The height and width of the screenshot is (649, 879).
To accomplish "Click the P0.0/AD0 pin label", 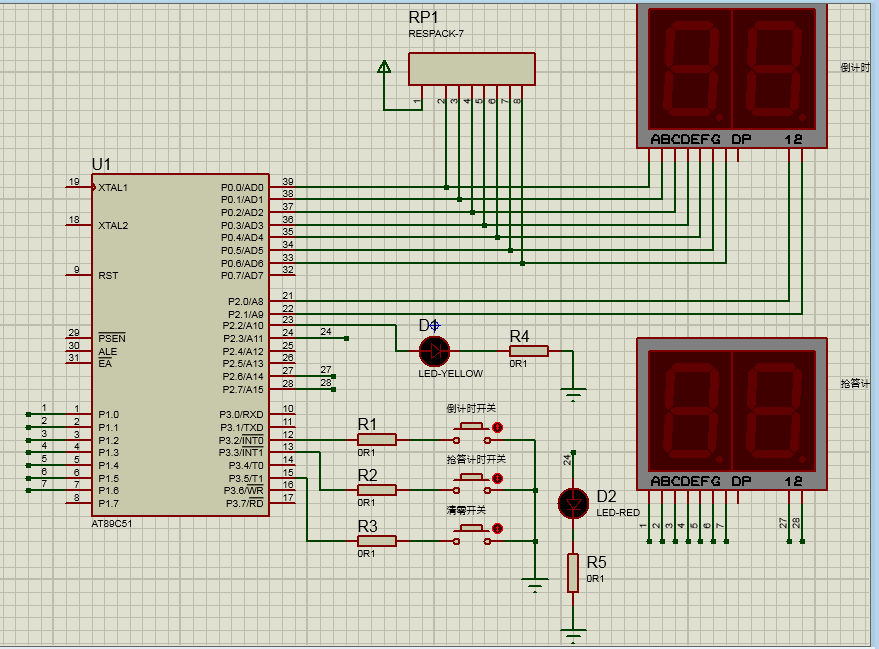I will pos(242,188).
